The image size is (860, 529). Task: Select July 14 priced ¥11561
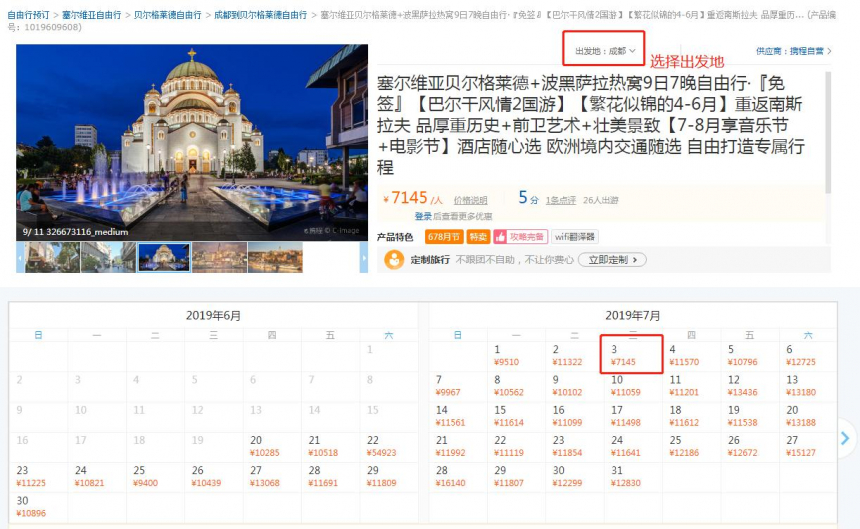click(x=458, y=417)
